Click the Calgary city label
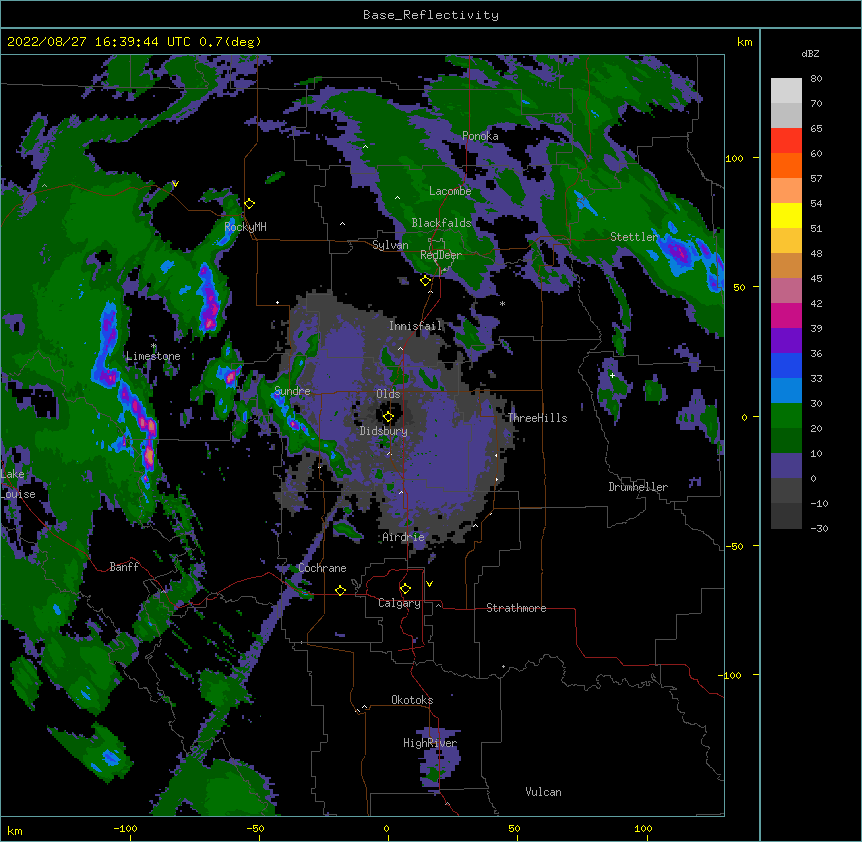 coord(399,603)
